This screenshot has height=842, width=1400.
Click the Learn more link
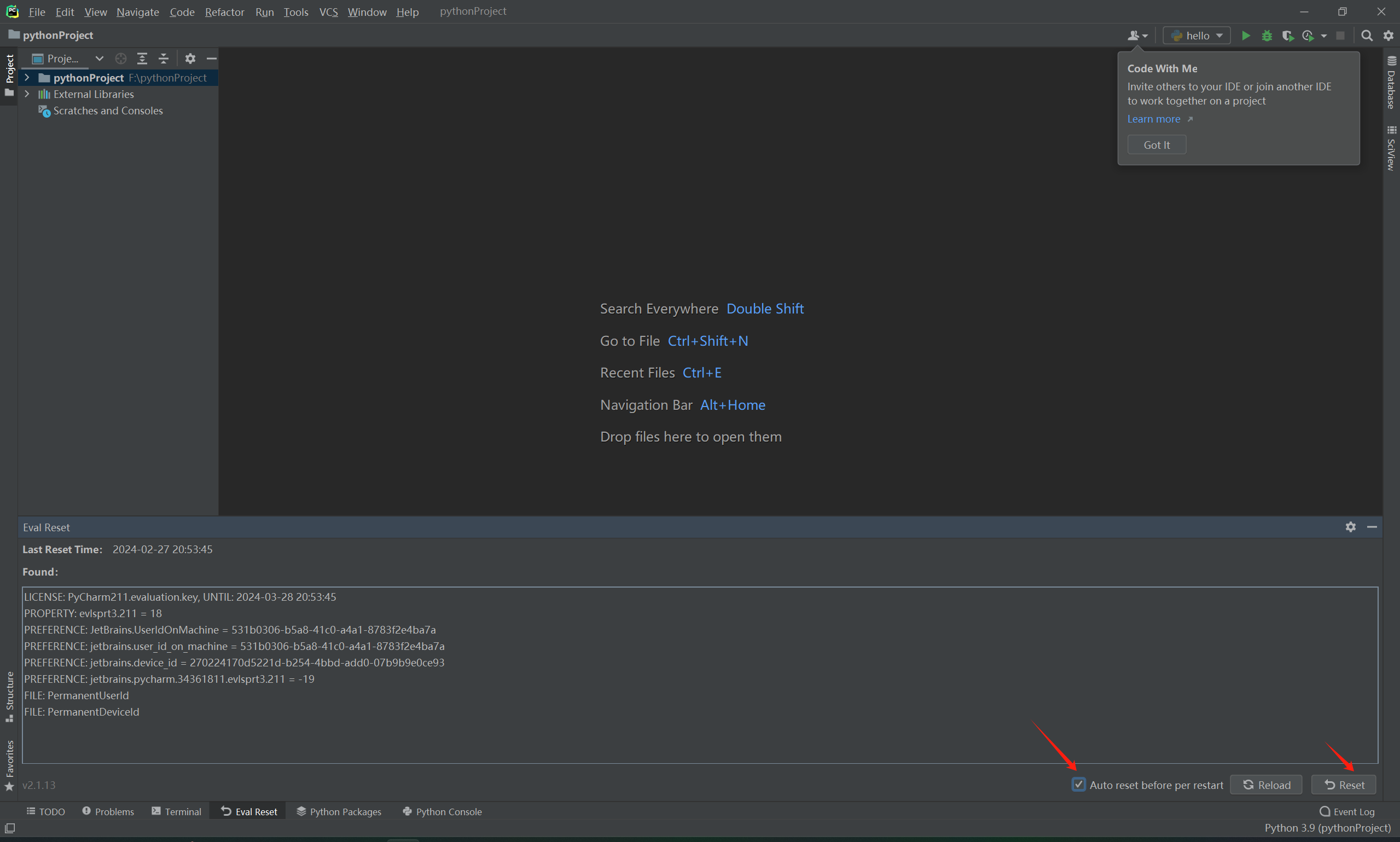(1153, 119)
